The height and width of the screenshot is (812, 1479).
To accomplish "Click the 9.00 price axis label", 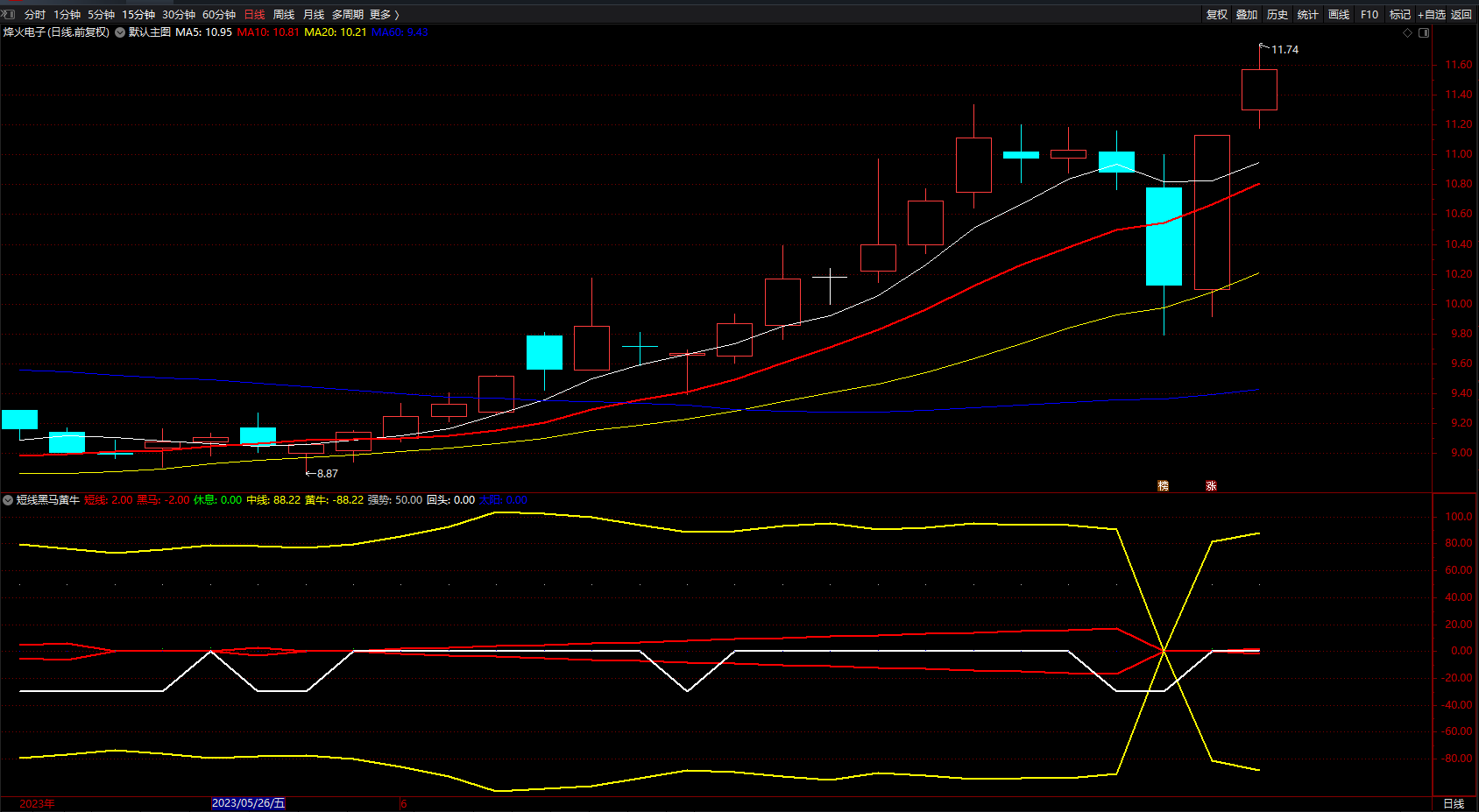I will click(1461, 453).
